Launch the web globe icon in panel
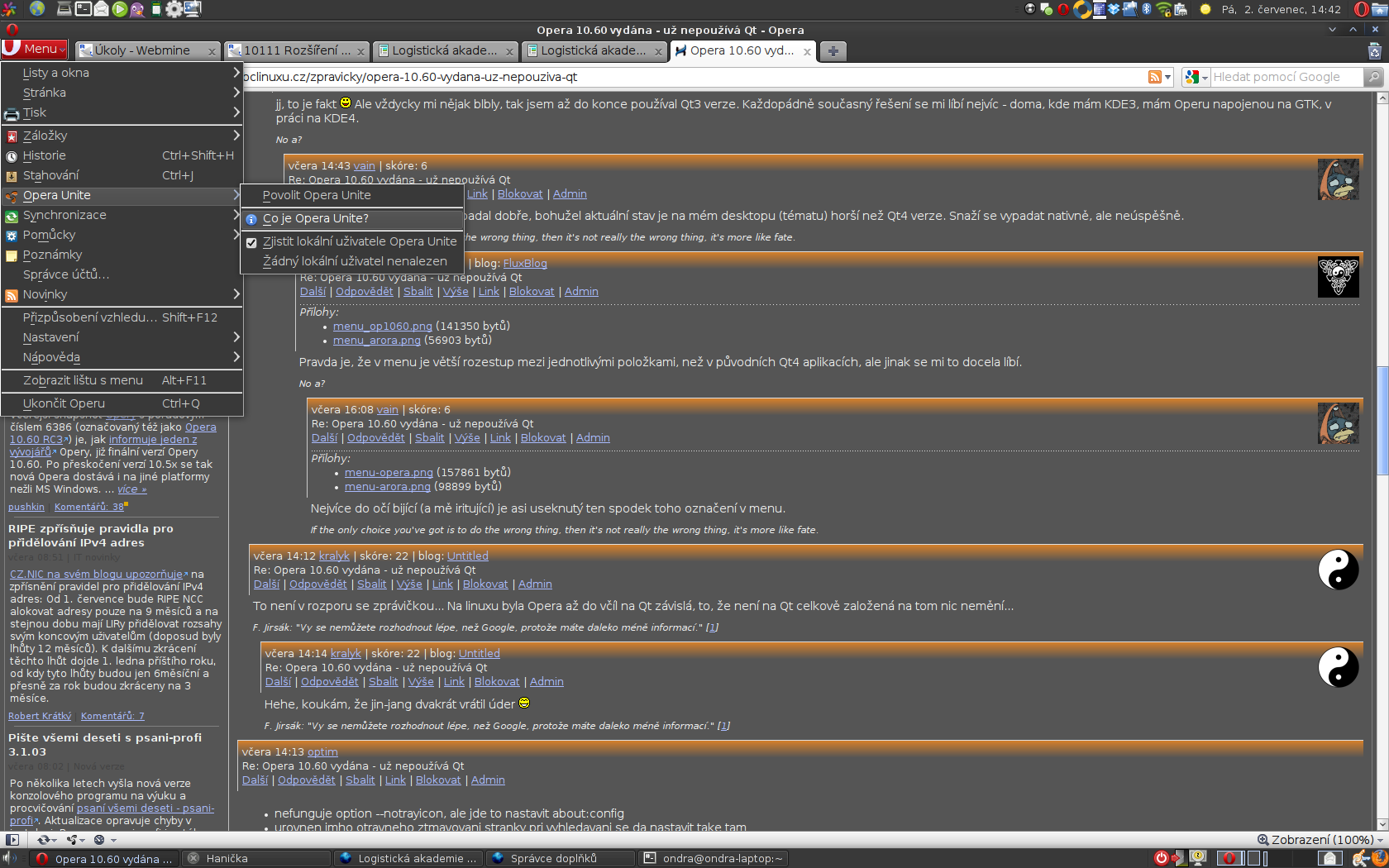 point(37,9)
